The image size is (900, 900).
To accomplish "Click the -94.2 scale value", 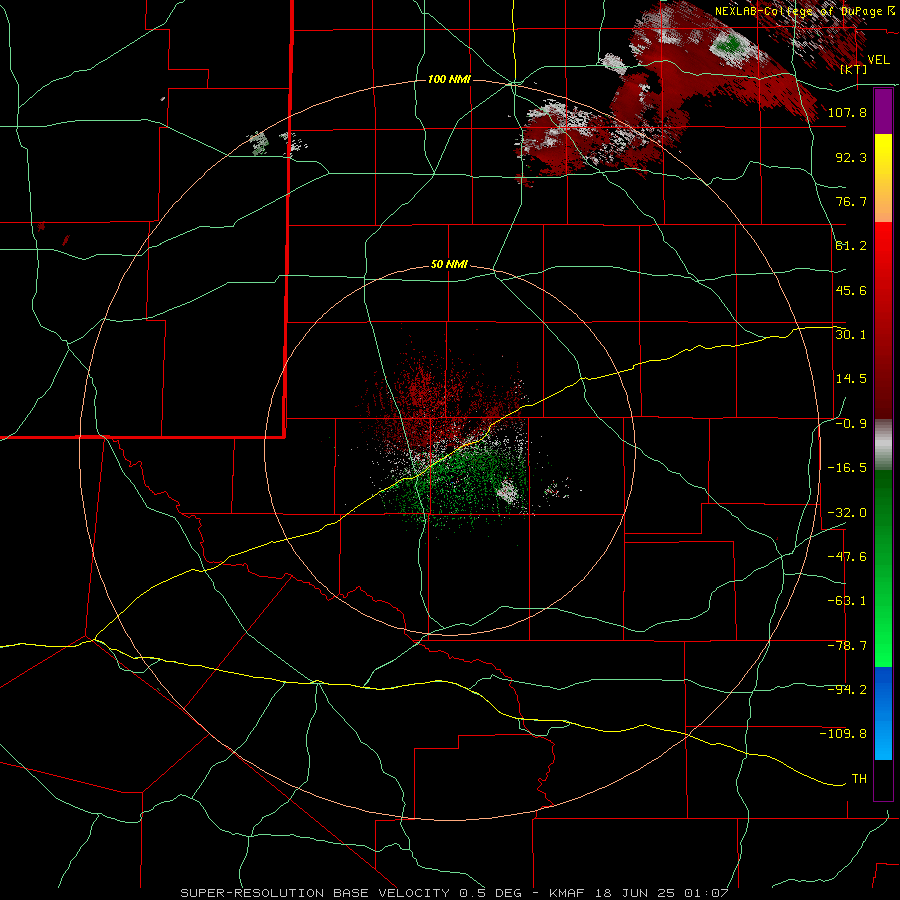I will (x=847, y=689).
